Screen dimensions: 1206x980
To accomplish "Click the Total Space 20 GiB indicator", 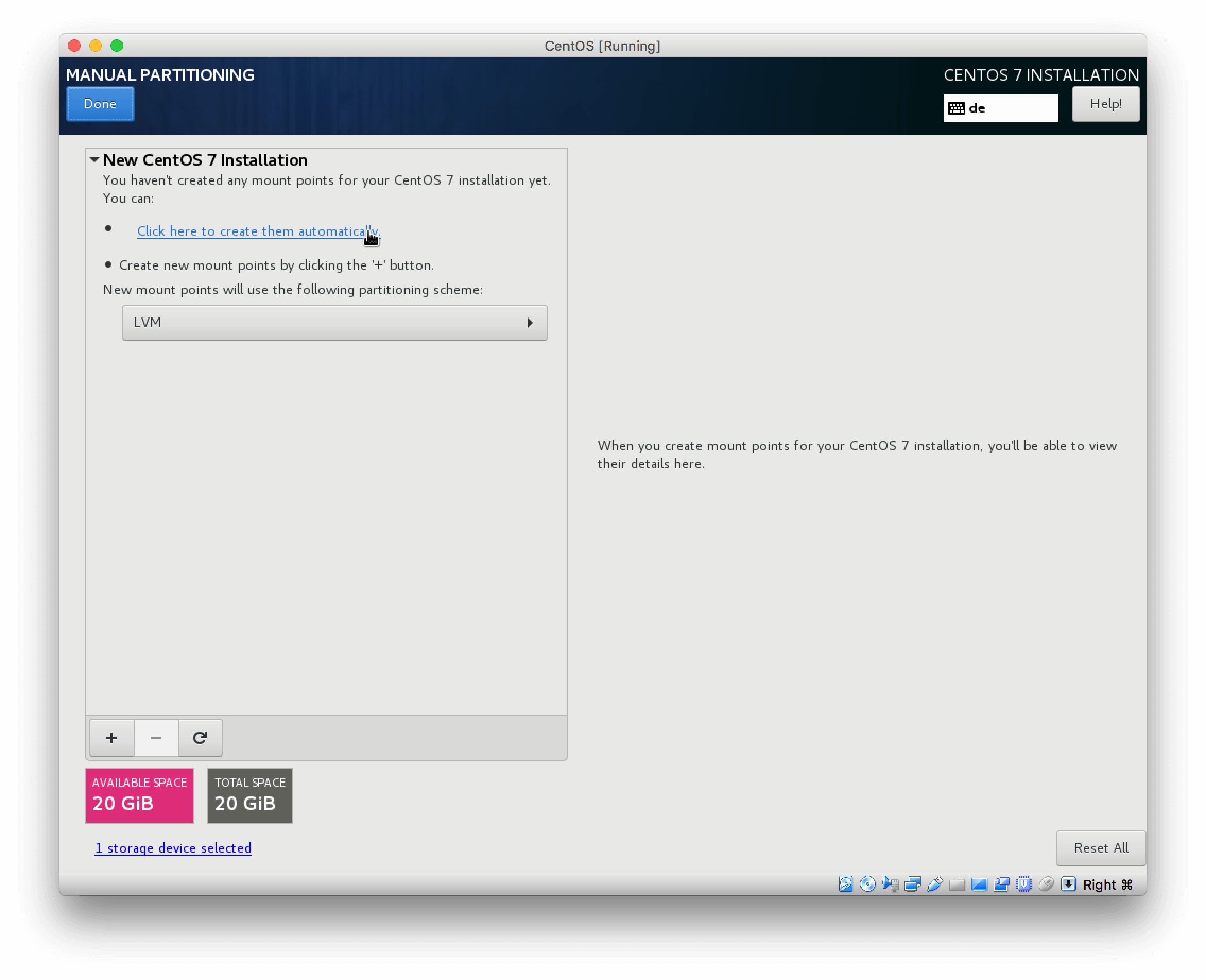I will (250, 795).
